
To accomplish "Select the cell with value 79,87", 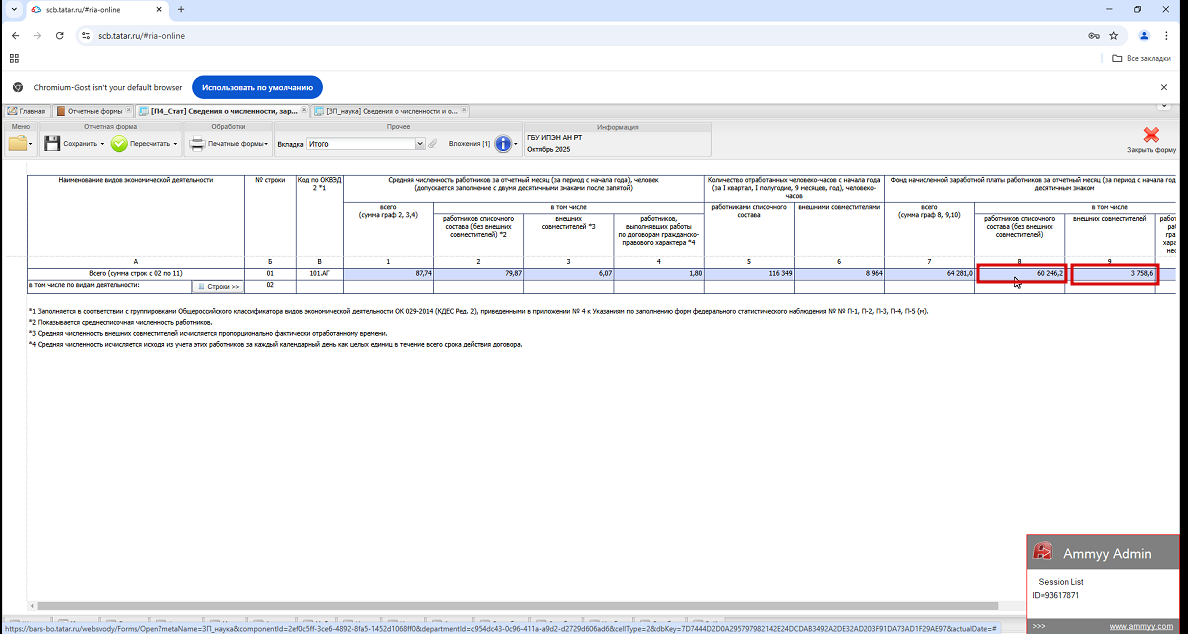I will 478,273.
